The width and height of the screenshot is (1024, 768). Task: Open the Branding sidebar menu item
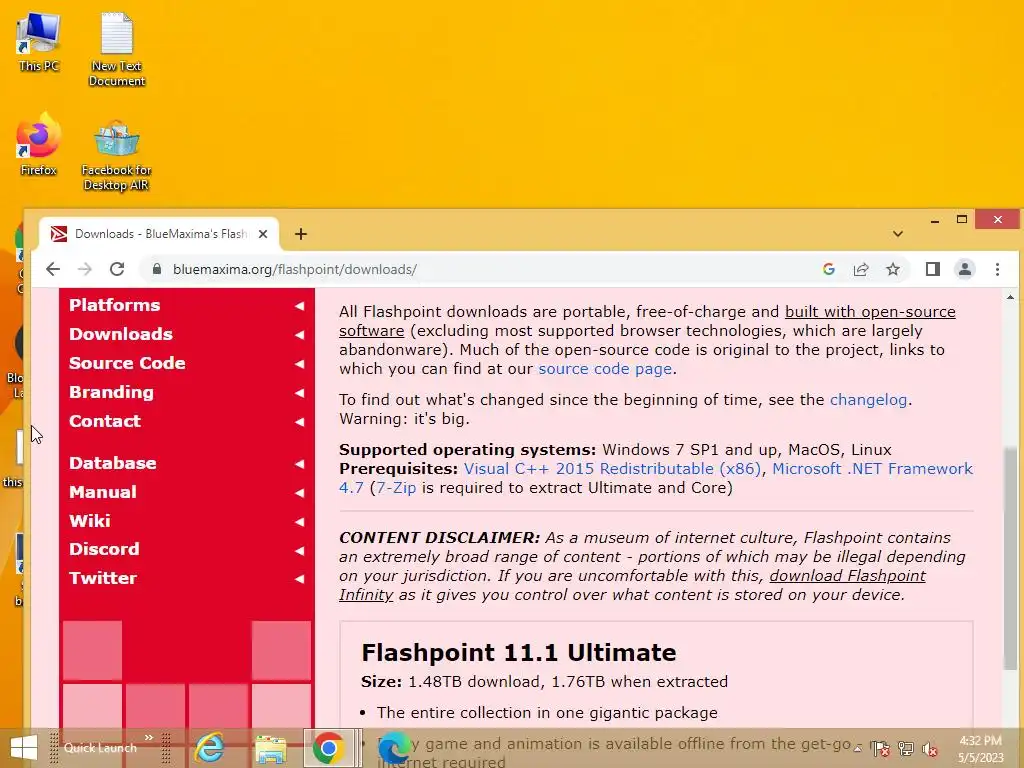tap(112, 392)
